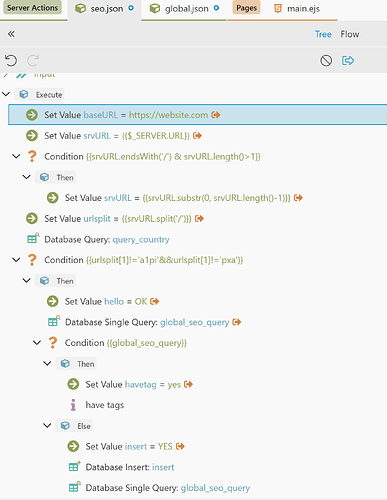This screenshot has height=500, width=387.
Task: Click the disable (circle-slash) toolbar icon
Action: tap(326, 61)
